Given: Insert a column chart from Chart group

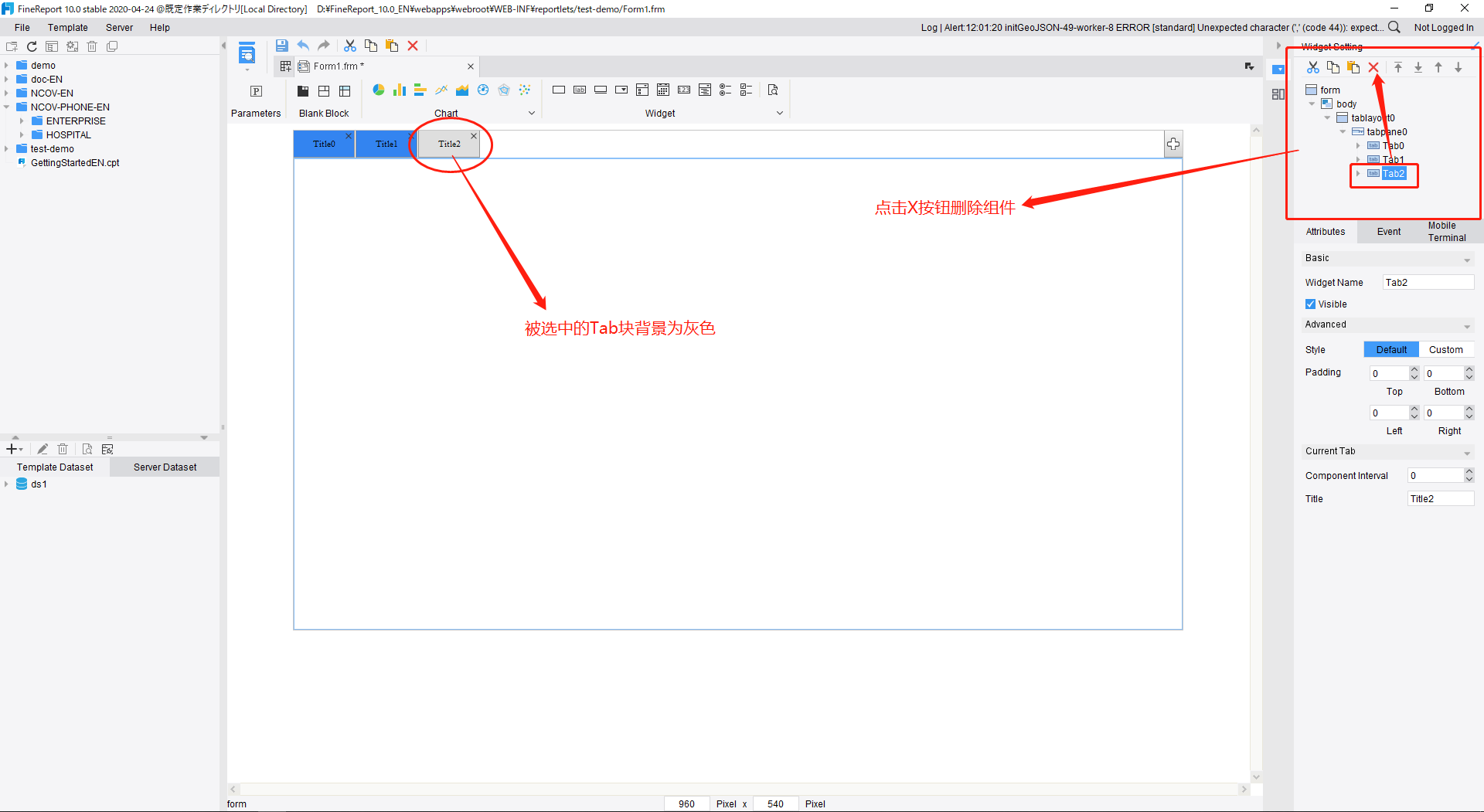Looking at the screenshot, I should pyautogui.click(x=400, y=90).
